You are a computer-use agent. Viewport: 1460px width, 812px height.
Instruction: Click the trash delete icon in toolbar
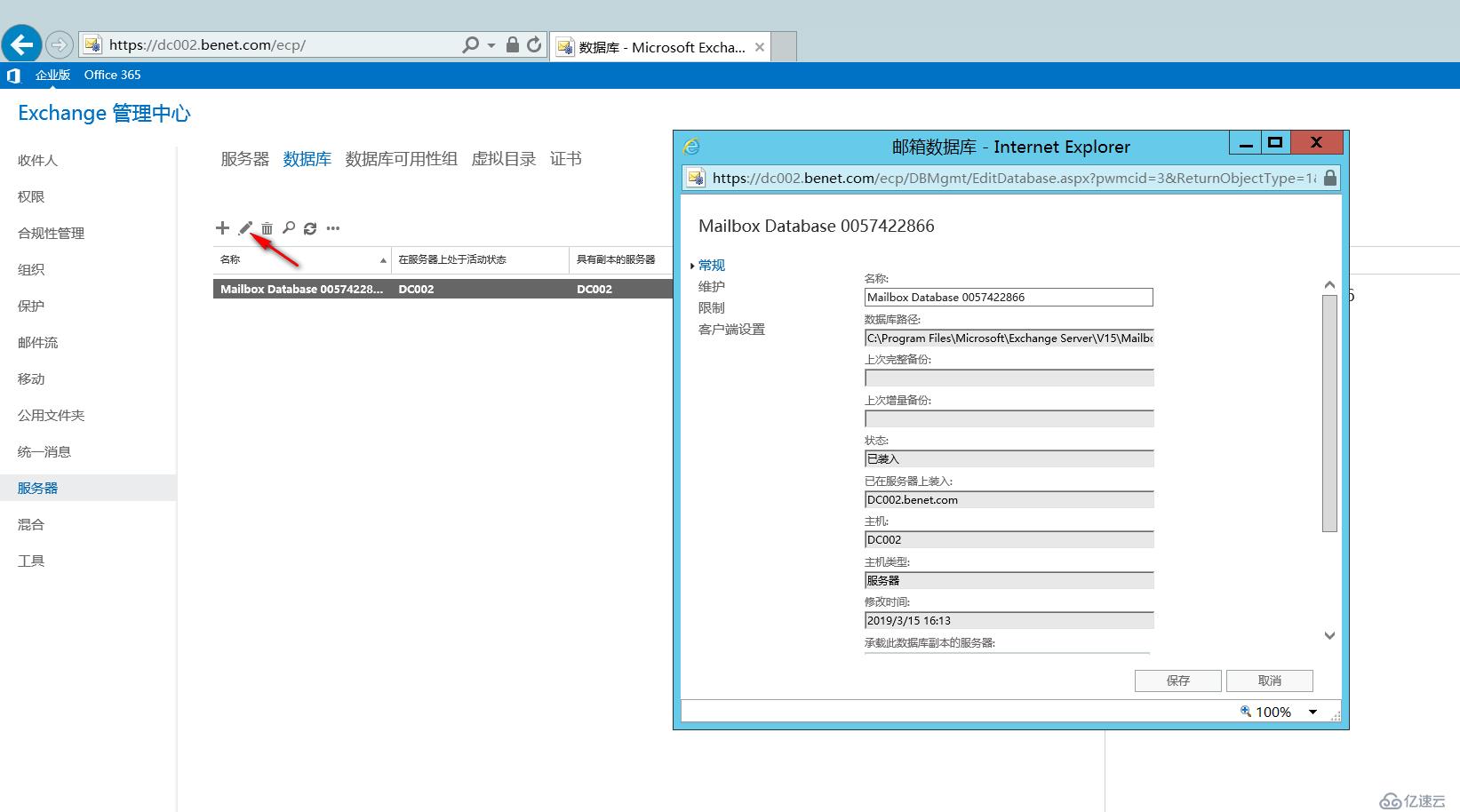[267, 228]
